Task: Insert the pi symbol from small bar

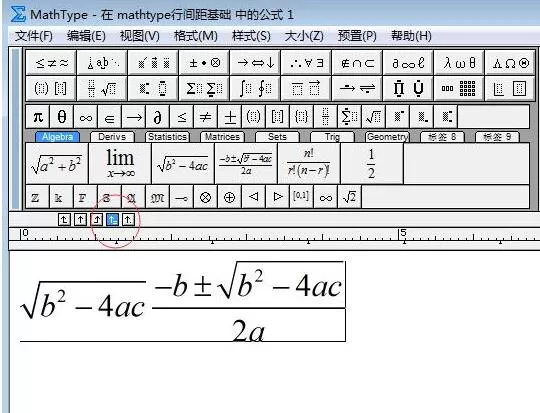Action: (38, 117)
